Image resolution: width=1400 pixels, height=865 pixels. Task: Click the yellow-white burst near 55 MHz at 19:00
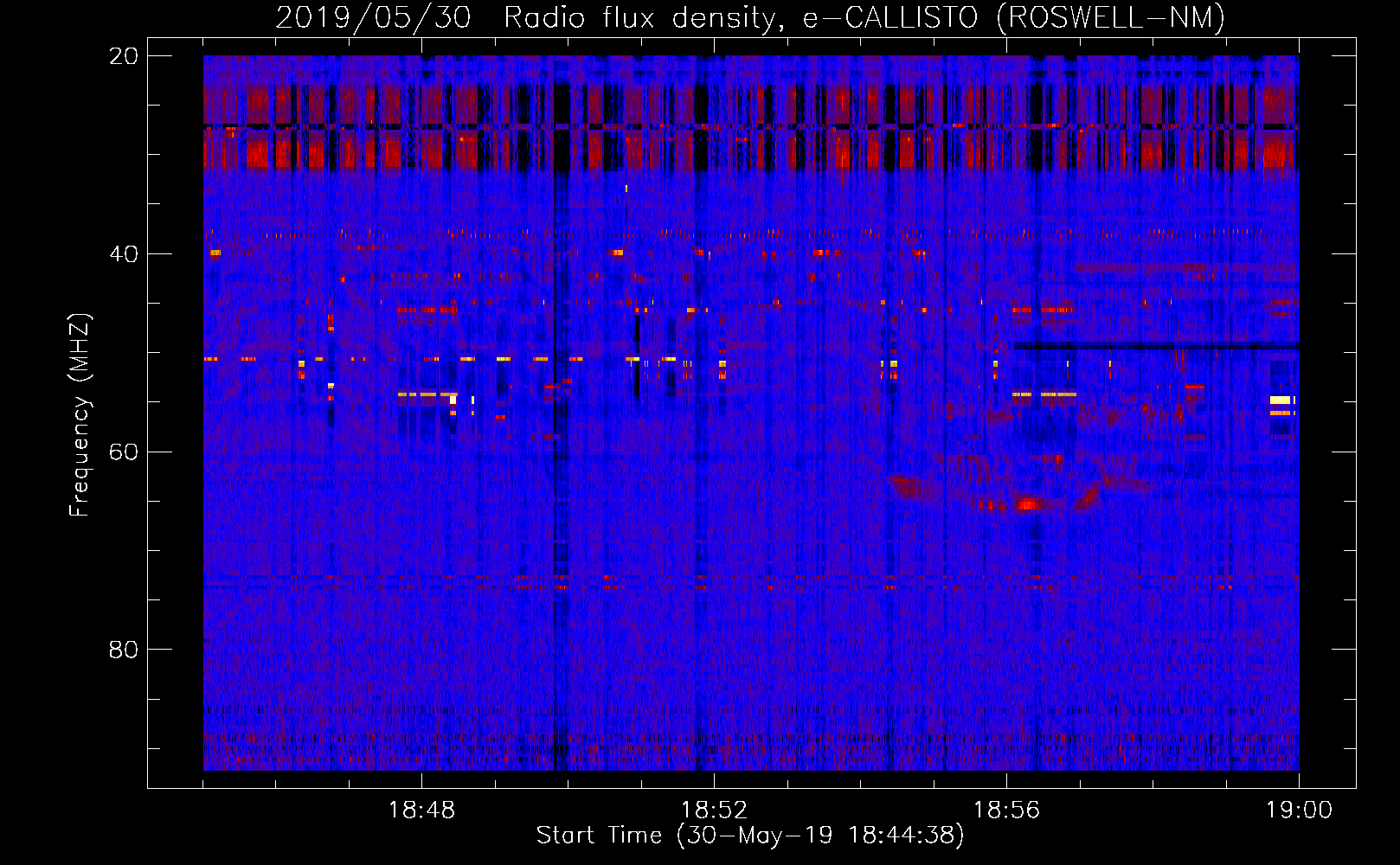[x=1281, y=400]
